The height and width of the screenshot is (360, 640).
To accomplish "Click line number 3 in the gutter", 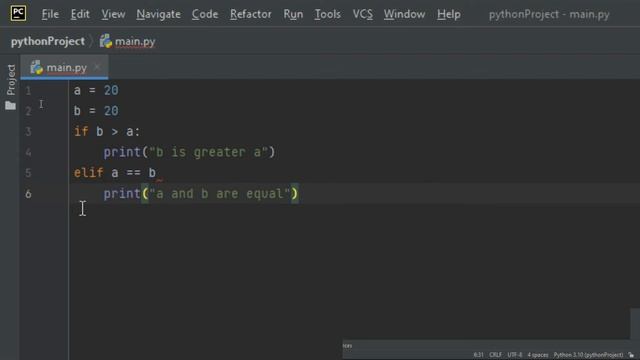I will (28, 132).
